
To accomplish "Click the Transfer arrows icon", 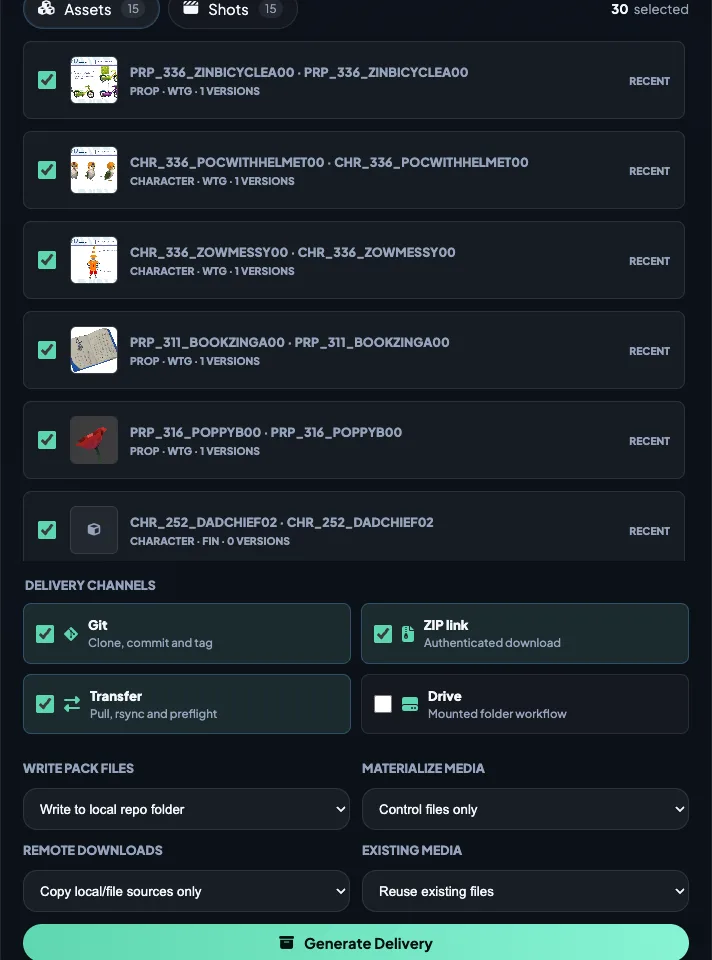I will click(x=72, y=705).
